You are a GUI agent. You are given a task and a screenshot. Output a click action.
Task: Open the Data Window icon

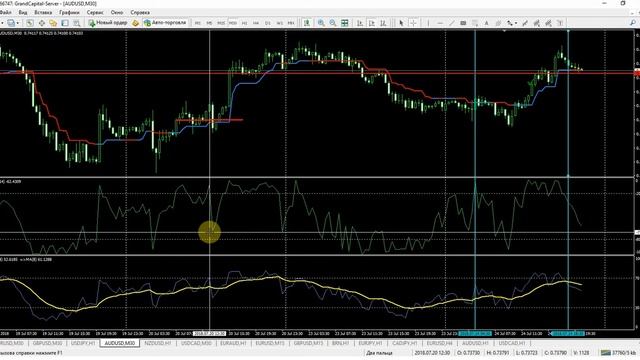pos(42,23)
